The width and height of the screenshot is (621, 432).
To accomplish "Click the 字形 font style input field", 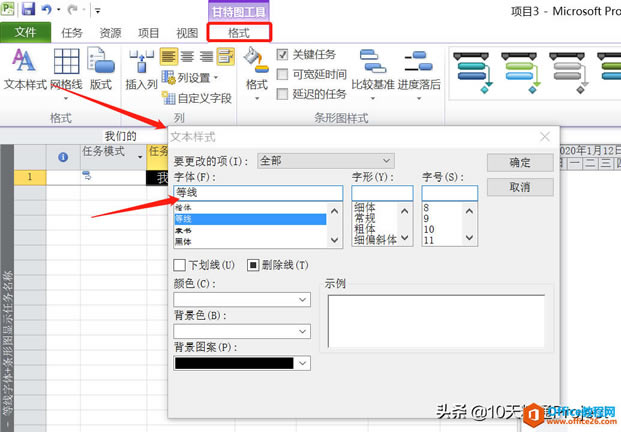I will (x=382, y=193).
